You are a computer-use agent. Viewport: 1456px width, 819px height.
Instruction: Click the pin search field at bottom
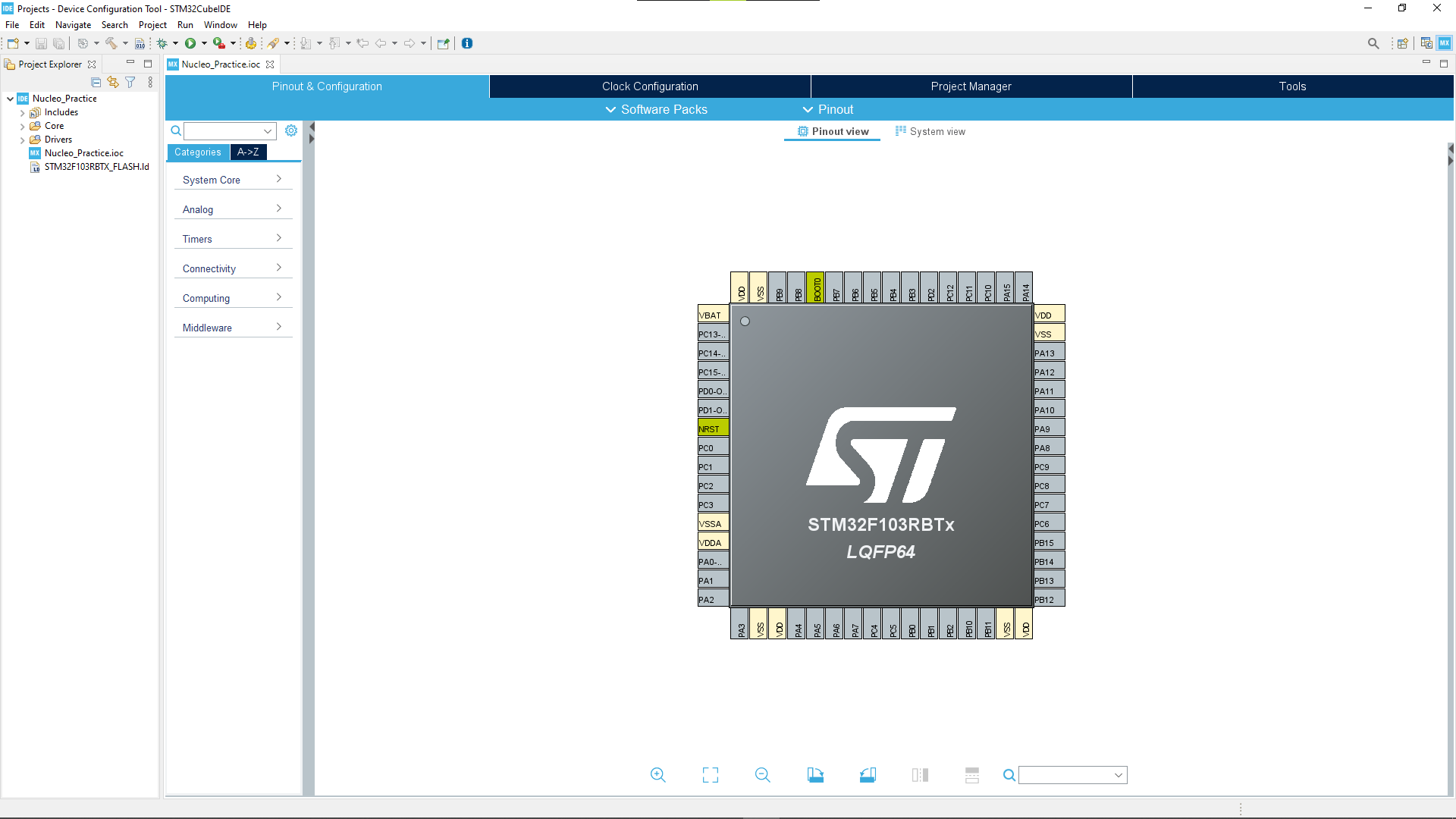1067,775
